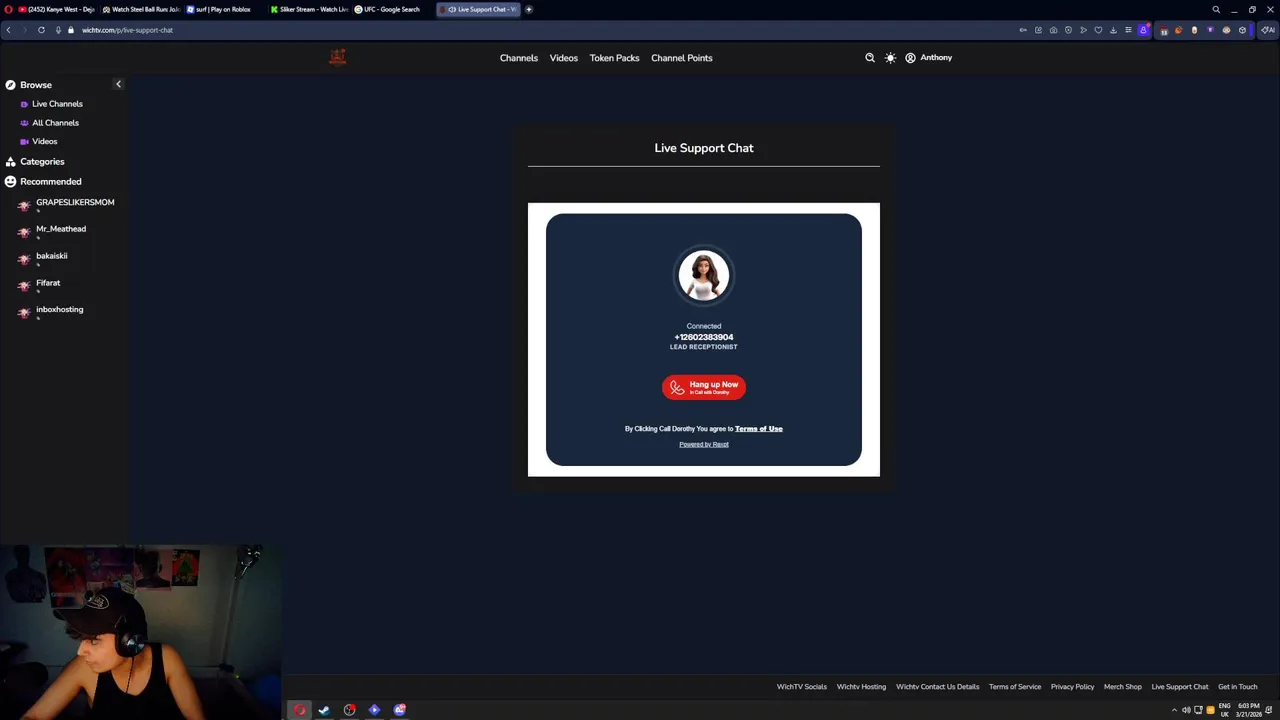The width and height of the screenshot is (1280, 720).
Task: Open WichTV Socials footer link
Action: [x=802, y=687]
